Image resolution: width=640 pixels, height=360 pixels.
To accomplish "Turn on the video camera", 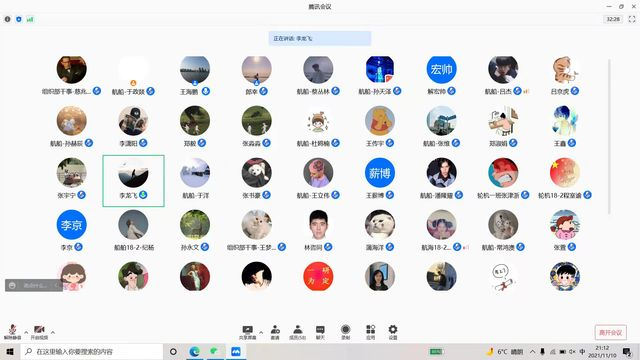I will (x=39, y=332).
